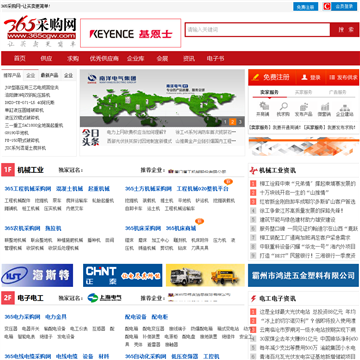The height and width of the screenshot is (360, 360).
Task: Click the red 搜索 search button
Action: [x=345, y=30]
